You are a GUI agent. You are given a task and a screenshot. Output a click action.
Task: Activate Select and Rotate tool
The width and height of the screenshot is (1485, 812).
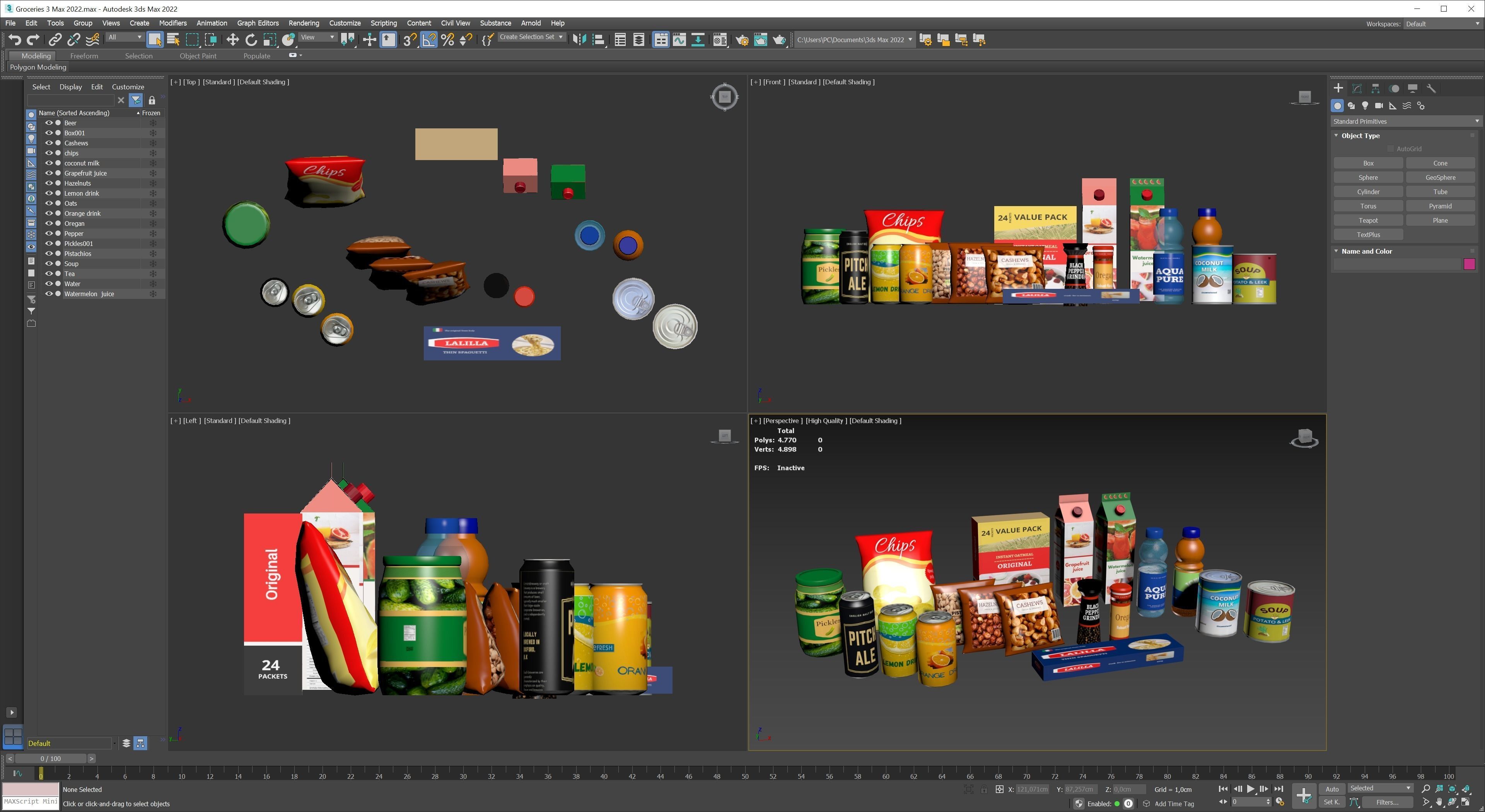click(251, 40)
